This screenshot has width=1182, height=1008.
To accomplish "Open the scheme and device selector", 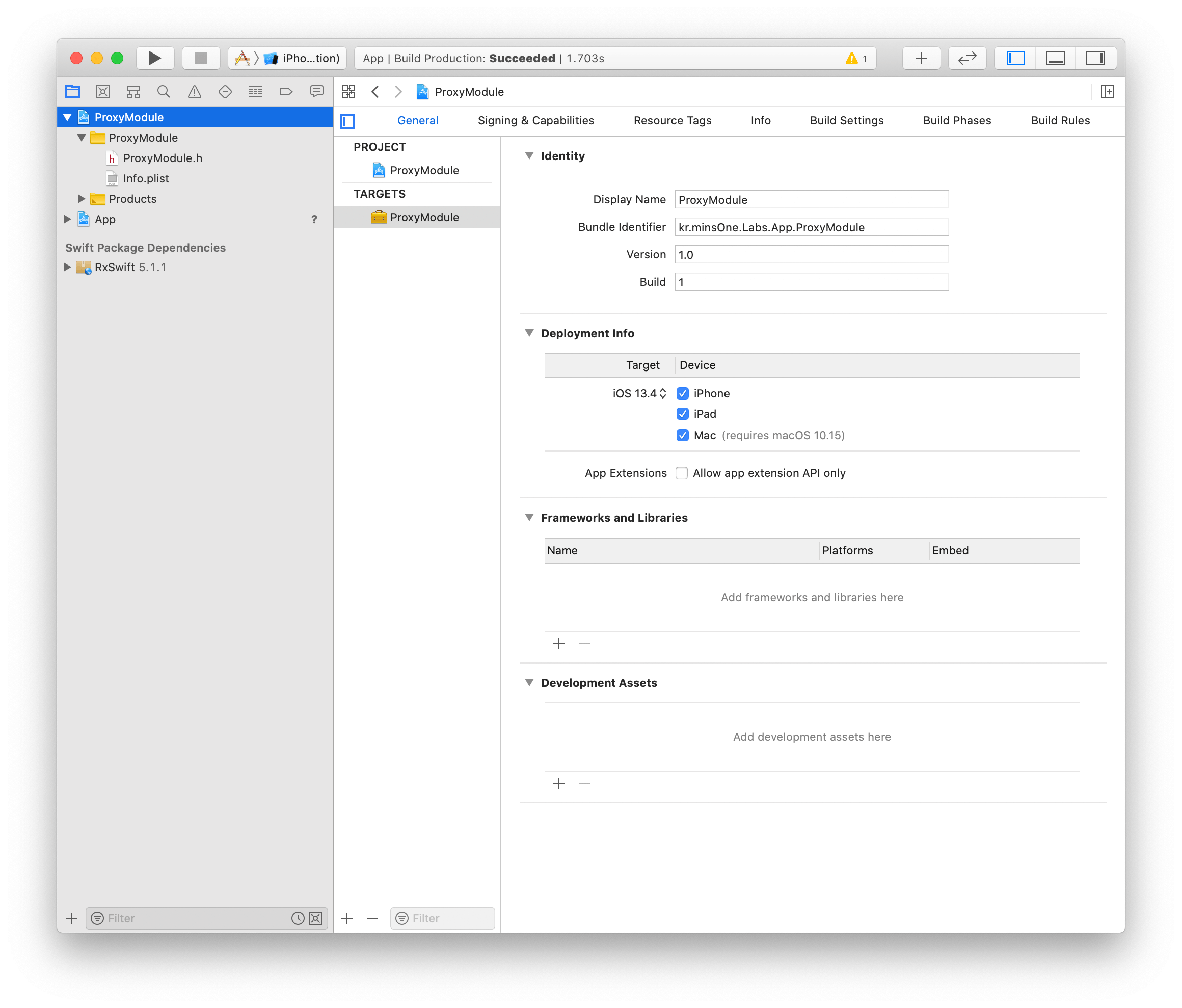I will [287, 58].
